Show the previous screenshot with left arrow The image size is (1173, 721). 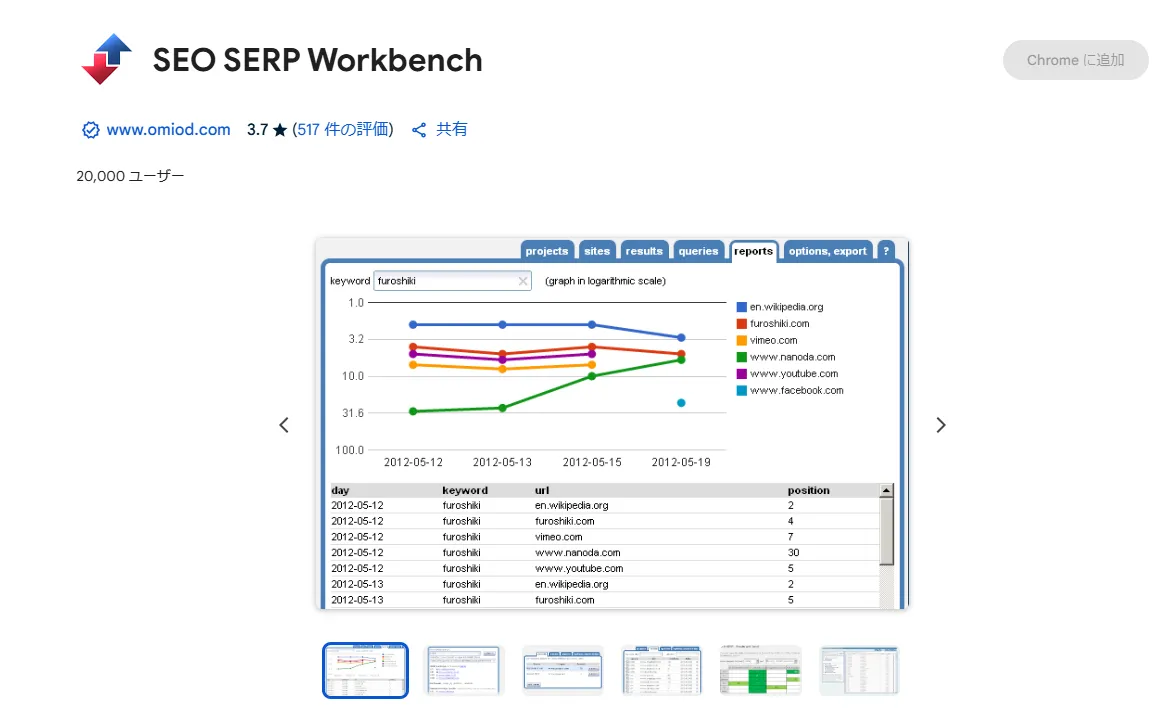(284, 425)
